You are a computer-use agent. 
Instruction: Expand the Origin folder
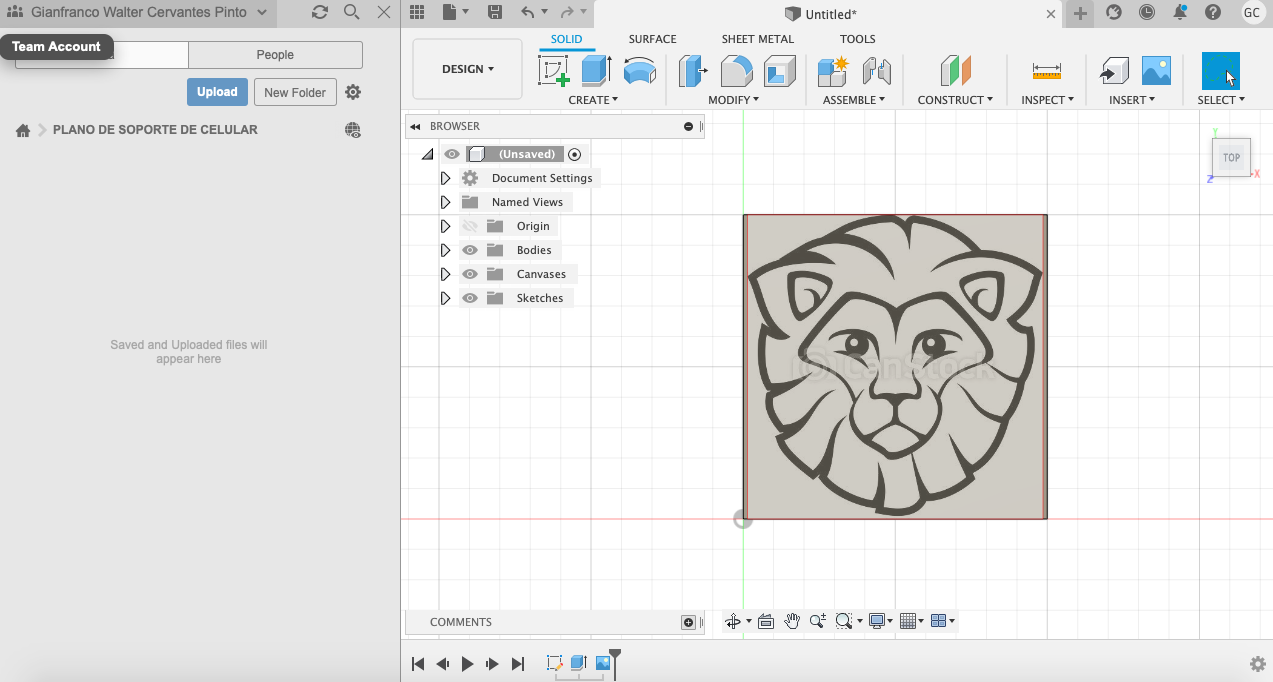point(446,226)
